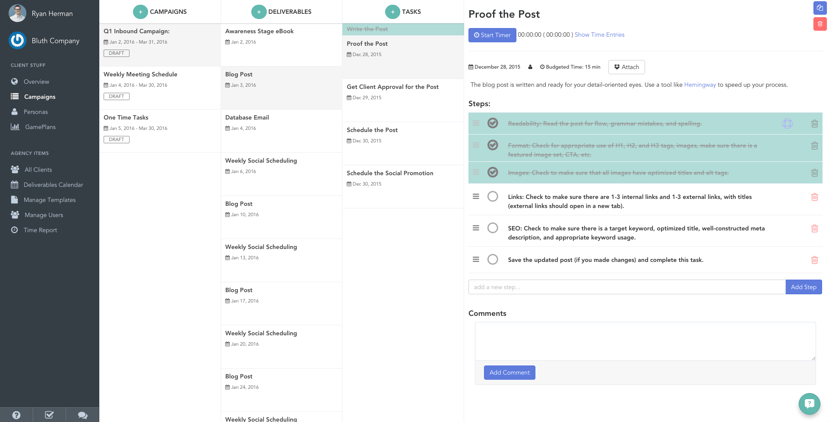Viewport: 829px width, 422px height.
Task: Open the checklist icon in sidebar footer
Action: coord(49,415)
